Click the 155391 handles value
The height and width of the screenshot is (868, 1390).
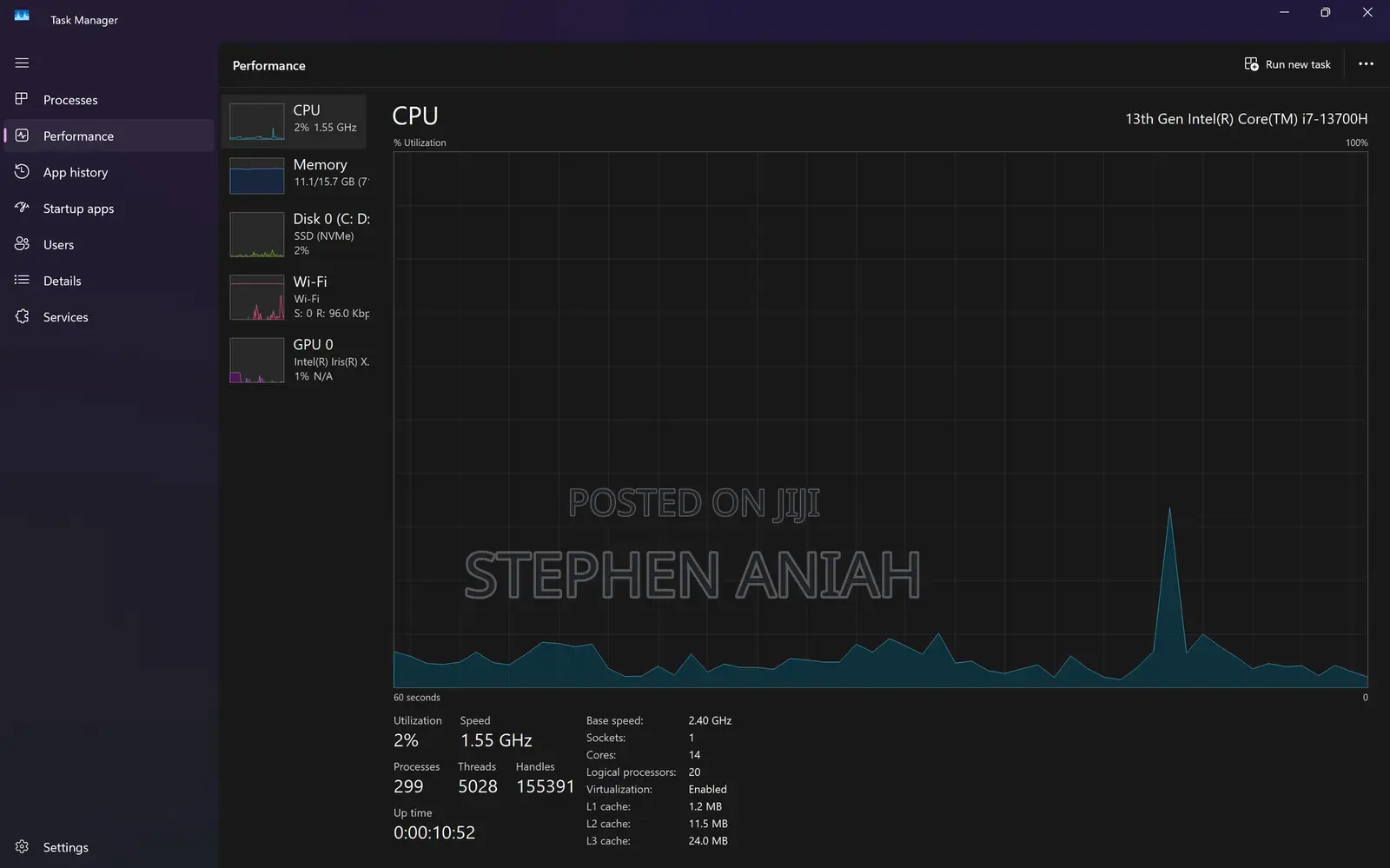coord(546,786)
